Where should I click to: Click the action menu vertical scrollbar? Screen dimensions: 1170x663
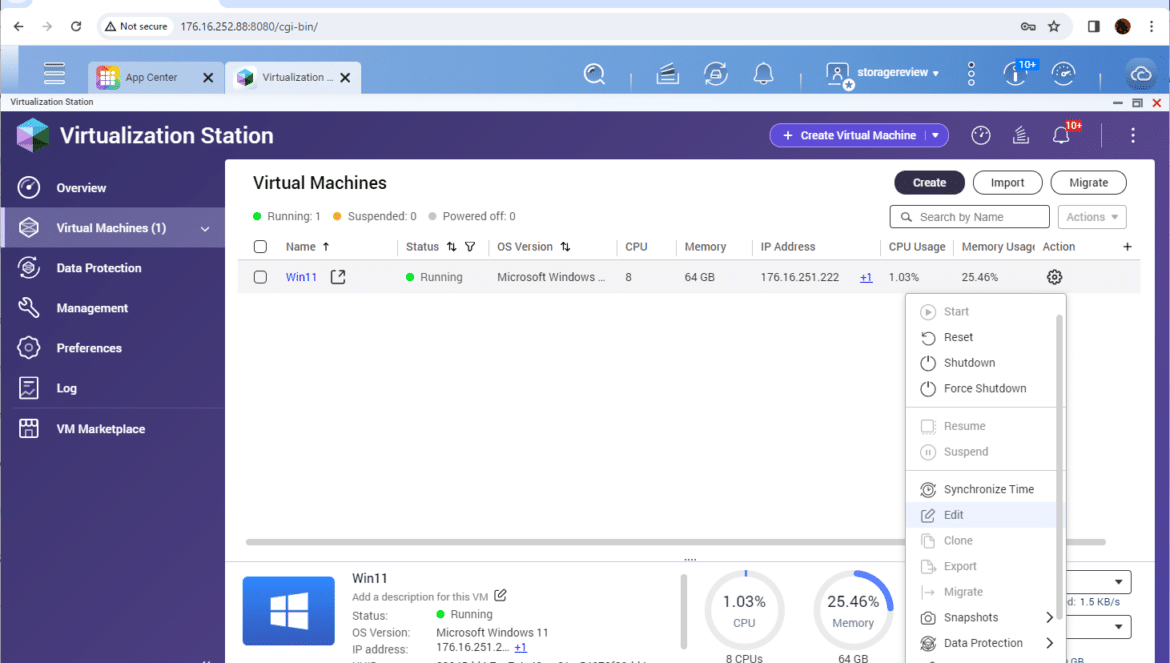click(x=1059, y=467)
